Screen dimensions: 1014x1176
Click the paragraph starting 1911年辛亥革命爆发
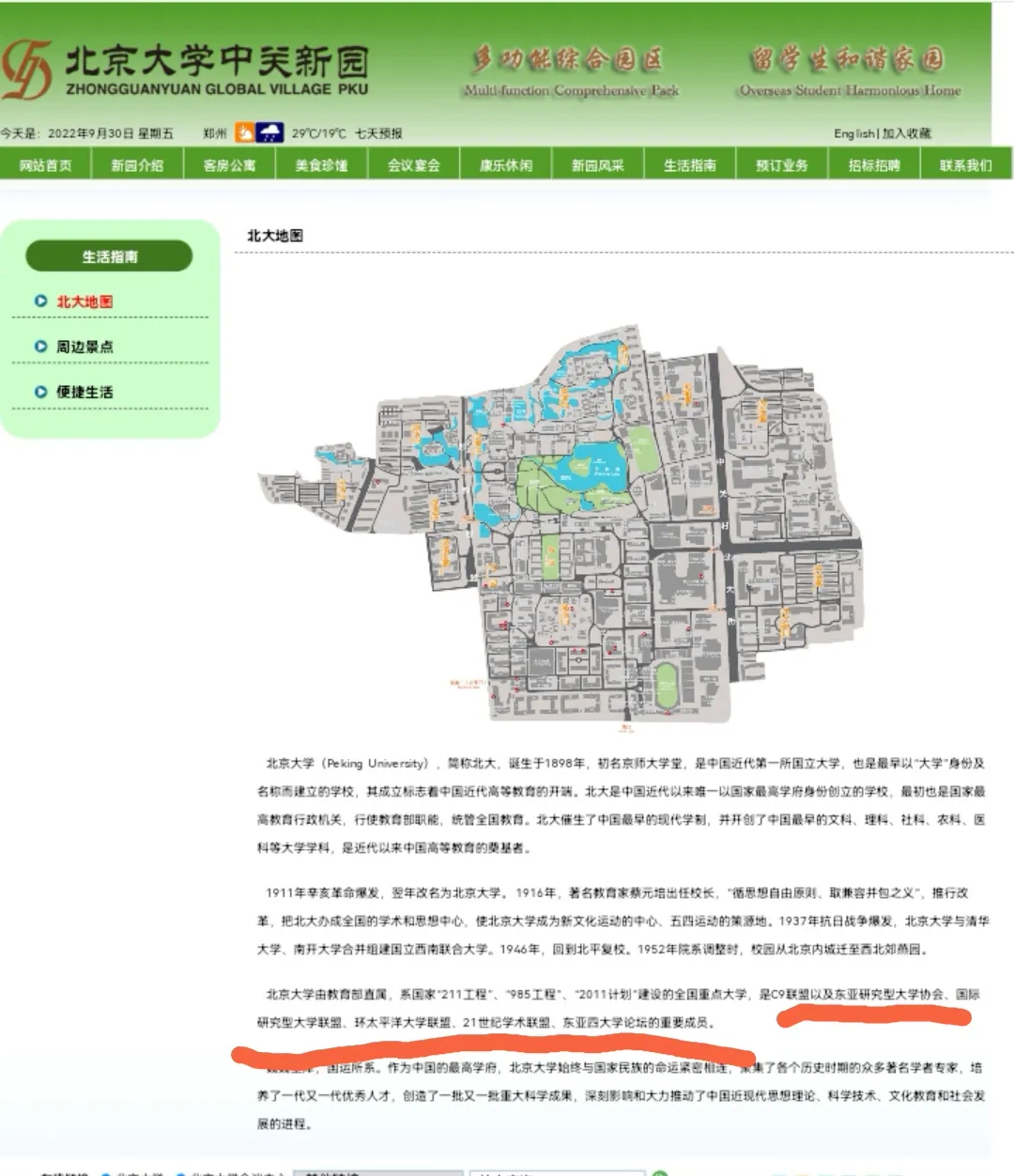click(x=622, y=921)
